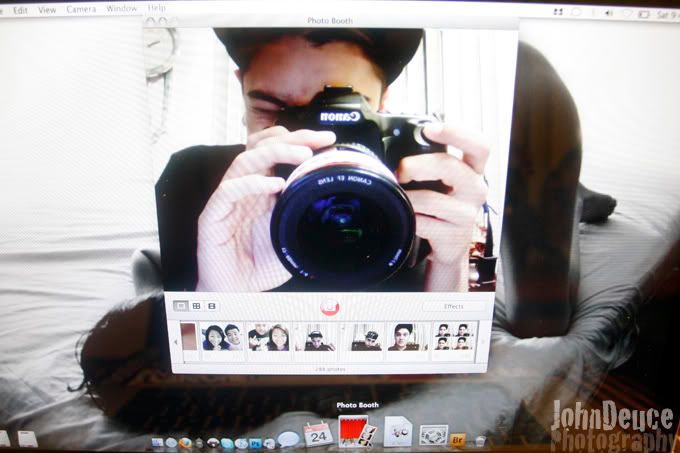Open the Camera menu
Screen dimensions: 680x453
[81, 9]
